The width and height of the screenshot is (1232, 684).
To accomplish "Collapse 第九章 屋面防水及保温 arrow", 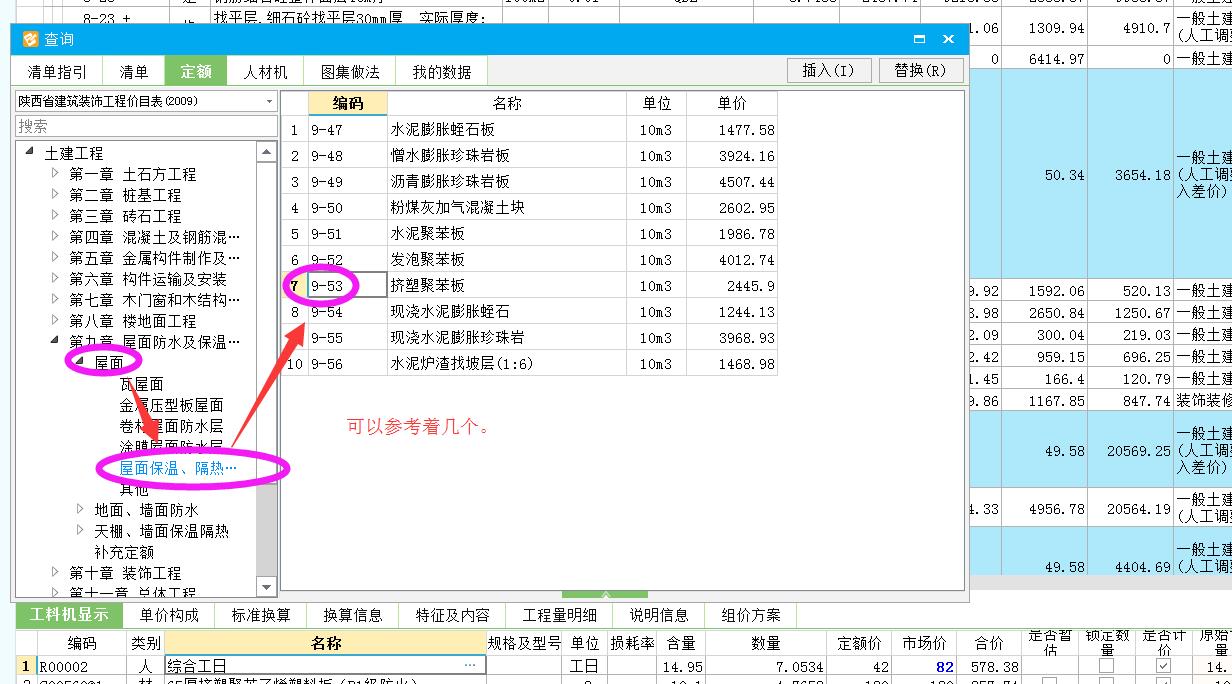I will coord(55,341).
